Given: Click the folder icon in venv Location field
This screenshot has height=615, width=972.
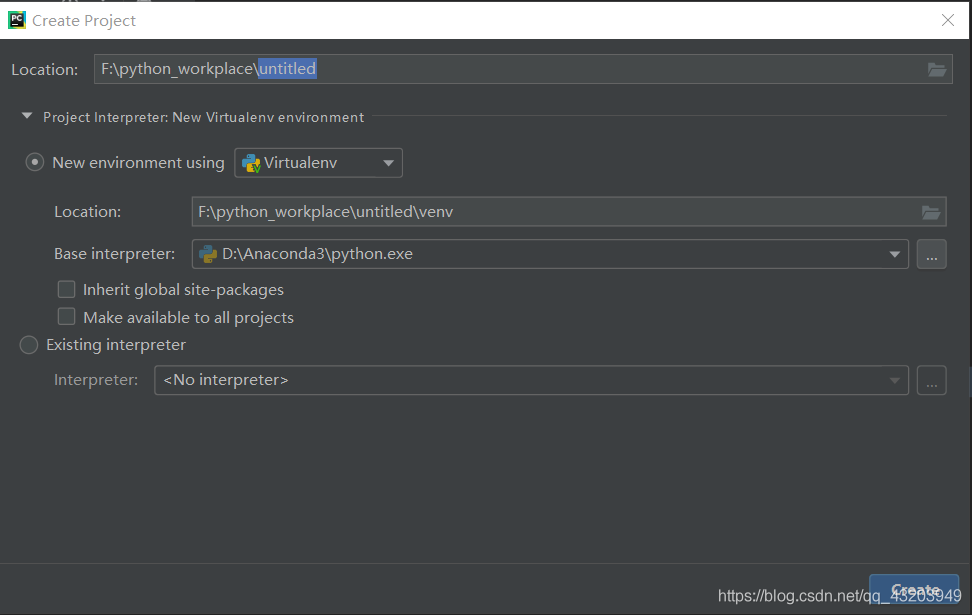Looking at the screenshot, I should click(930, 212).
